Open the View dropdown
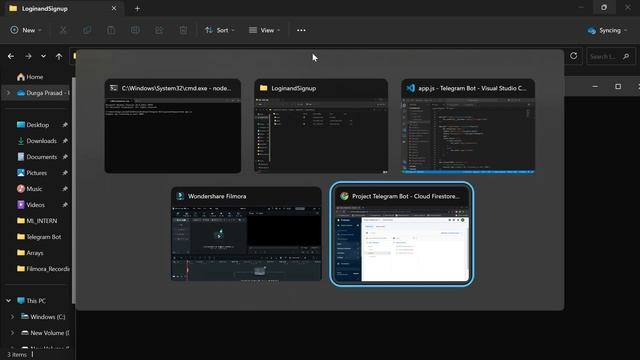 (264, 30)
